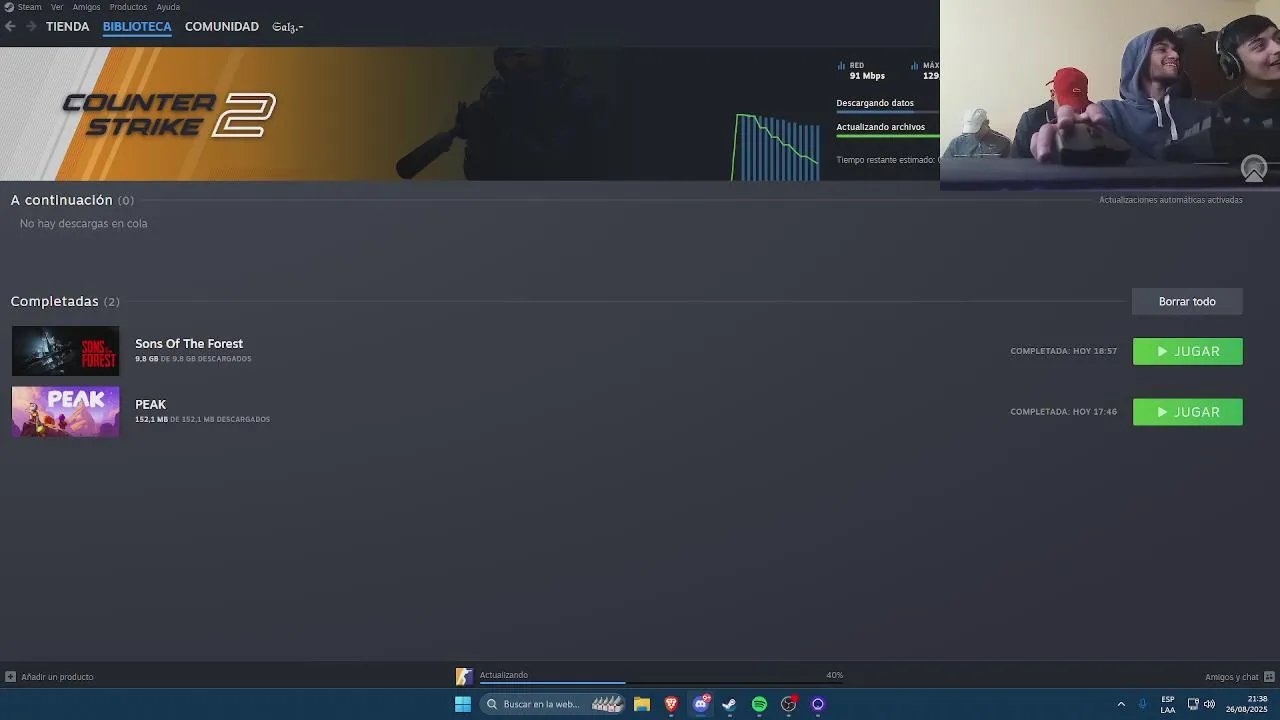Open OBS Studio from the taskbar

pyautogui.click(x=789, y=704)
